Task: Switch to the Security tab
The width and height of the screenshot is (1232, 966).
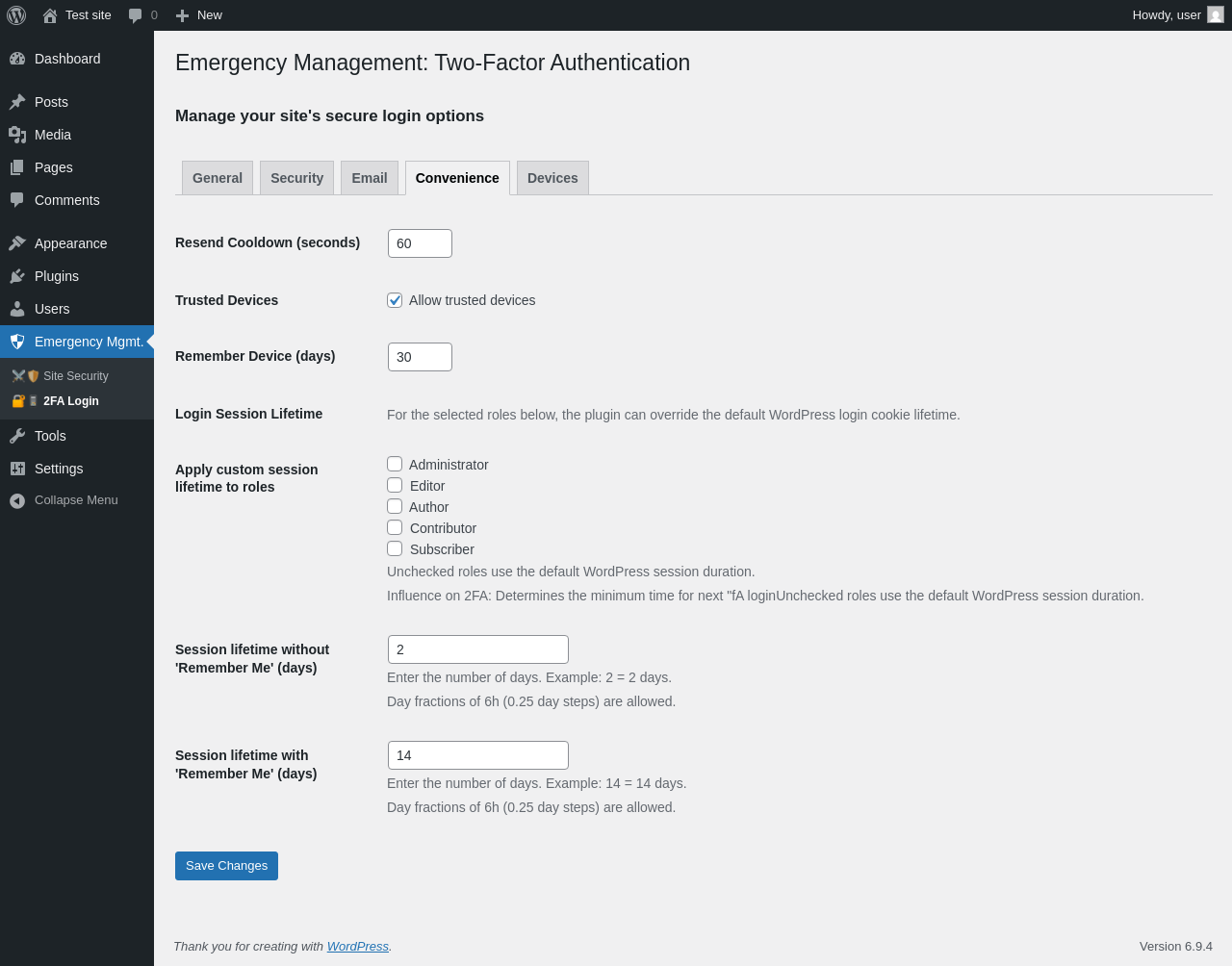Action: (296, 178)
